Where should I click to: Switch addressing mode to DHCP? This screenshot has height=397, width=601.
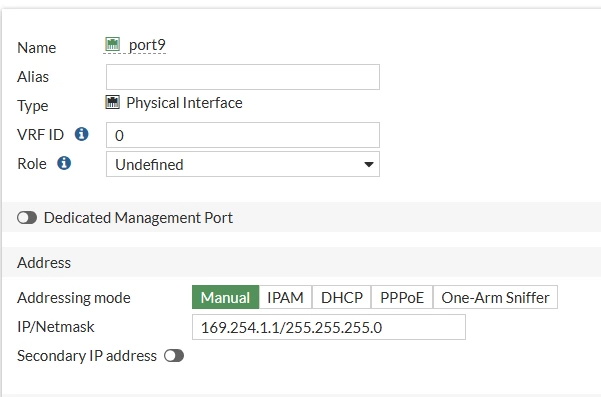(x=342, y=297)
